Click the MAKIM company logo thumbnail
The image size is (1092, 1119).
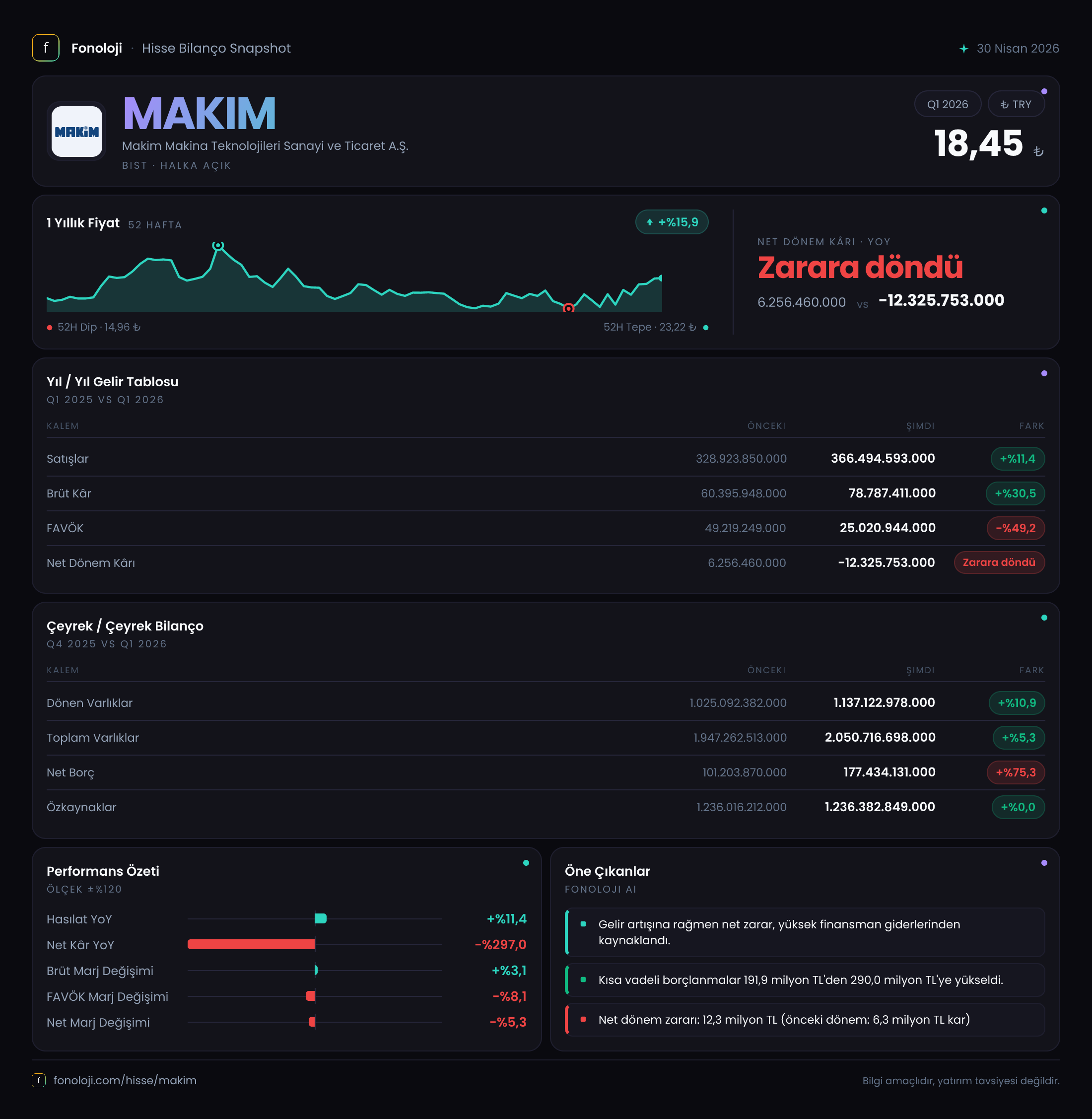pos(77,132)
